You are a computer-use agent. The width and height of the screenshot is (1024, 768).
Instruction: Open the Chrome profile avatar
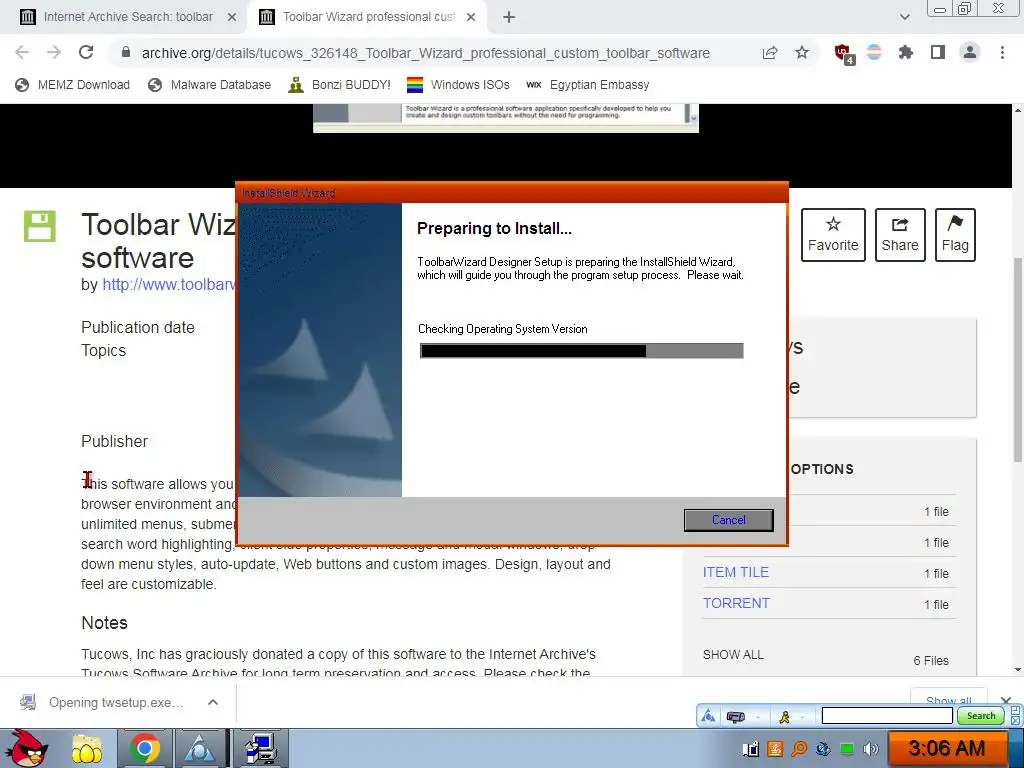(970, 53)
